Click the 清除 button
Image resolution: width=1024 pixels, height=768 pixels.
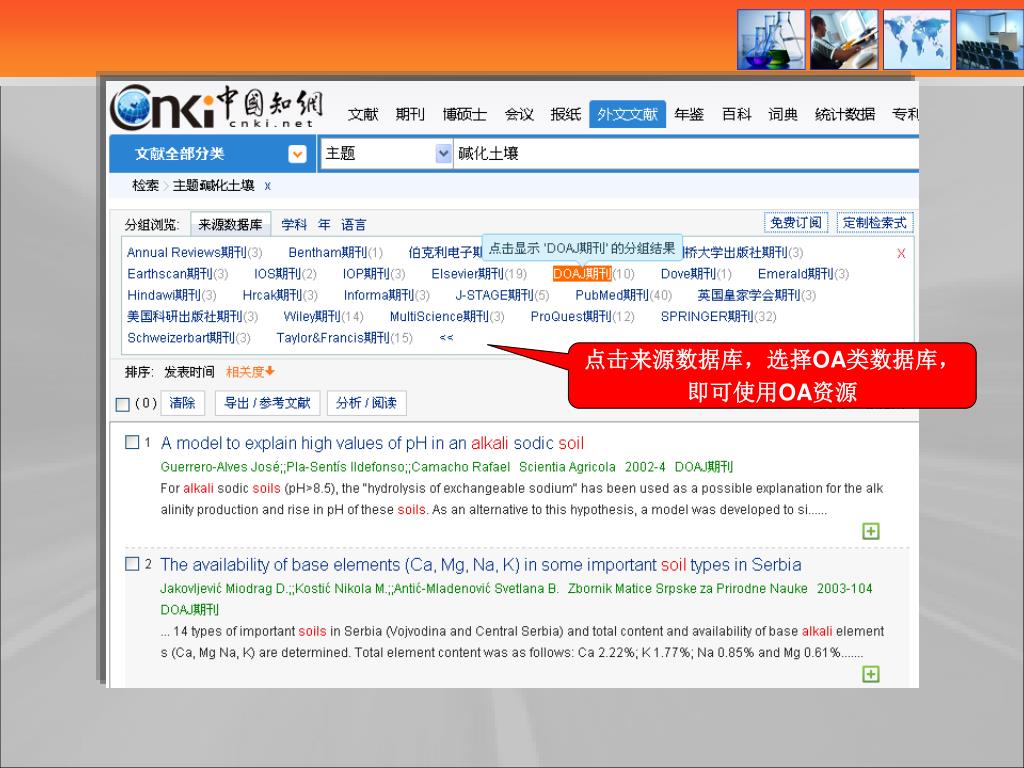tap(182, 403)
